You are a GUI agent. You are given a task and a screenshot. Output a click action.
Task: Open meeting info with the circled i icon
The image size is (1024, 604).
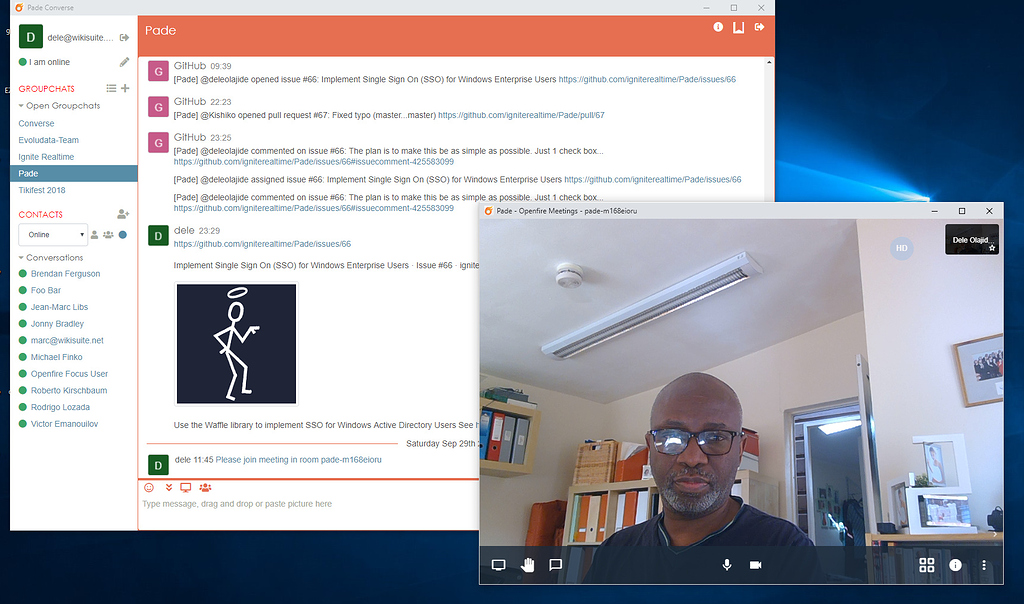tap(955, 565)
